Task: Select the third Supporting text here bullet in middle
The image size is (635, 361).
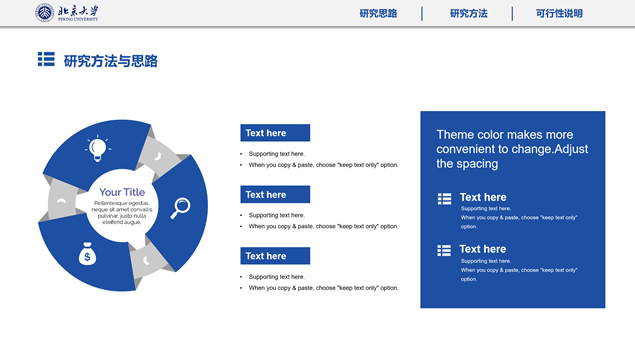Action: tap(277, 277)
